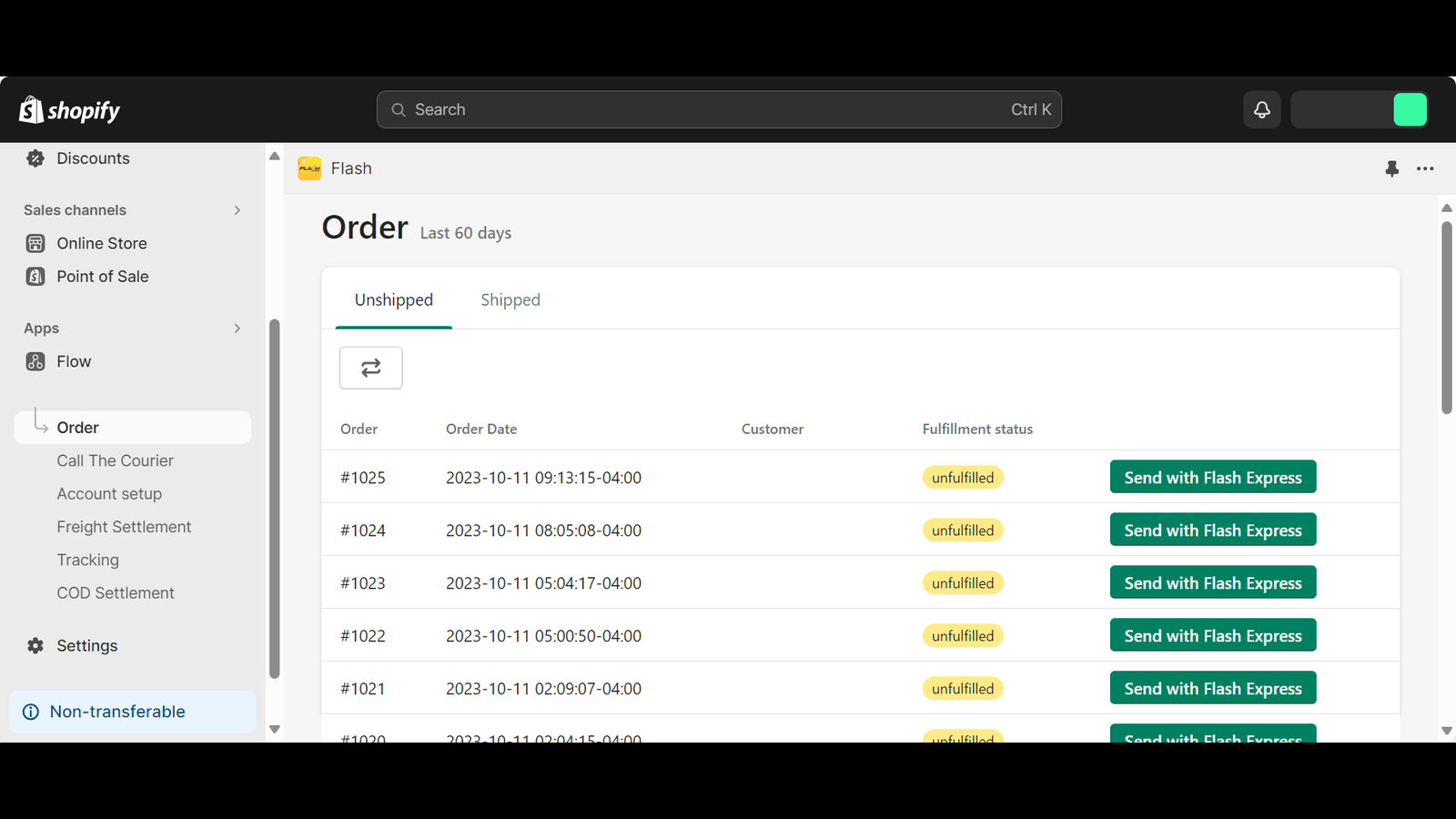The height and width of the screenshot is (819, 1456).
Task: Send order #1021 with Flash Express
Action: [x=1213, y=688]
